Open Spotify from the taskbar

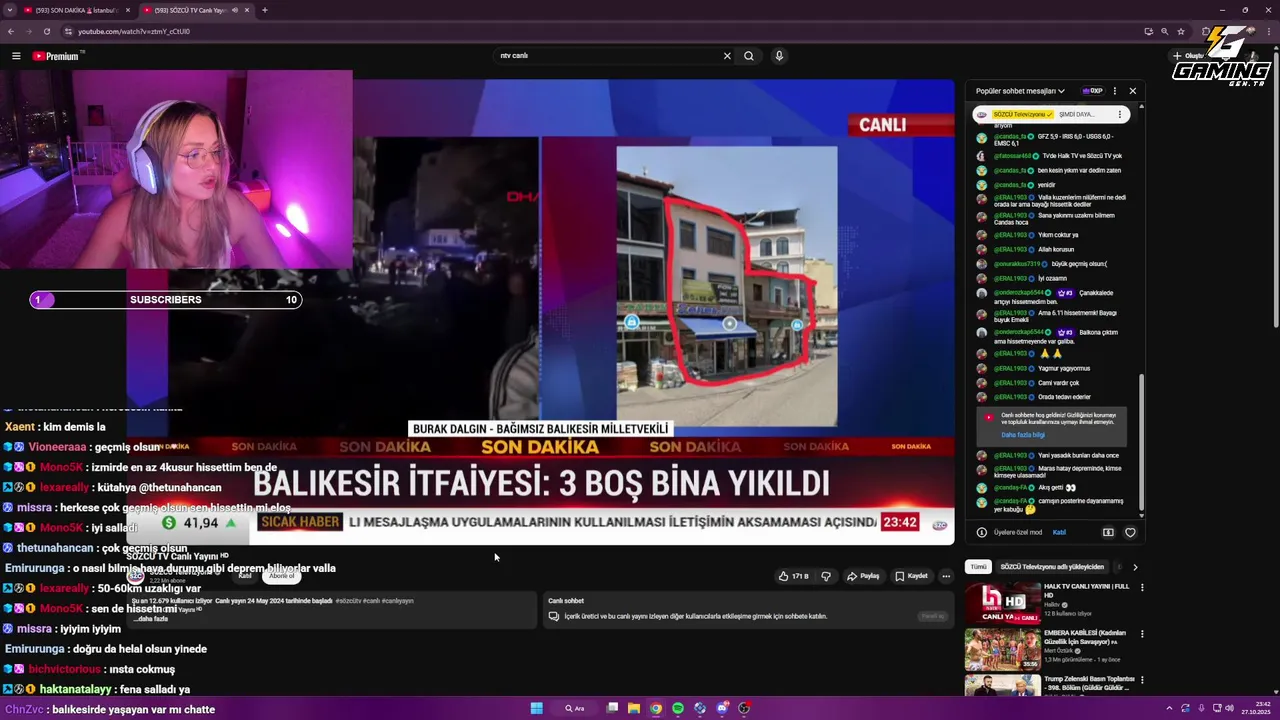coord(678,708)
